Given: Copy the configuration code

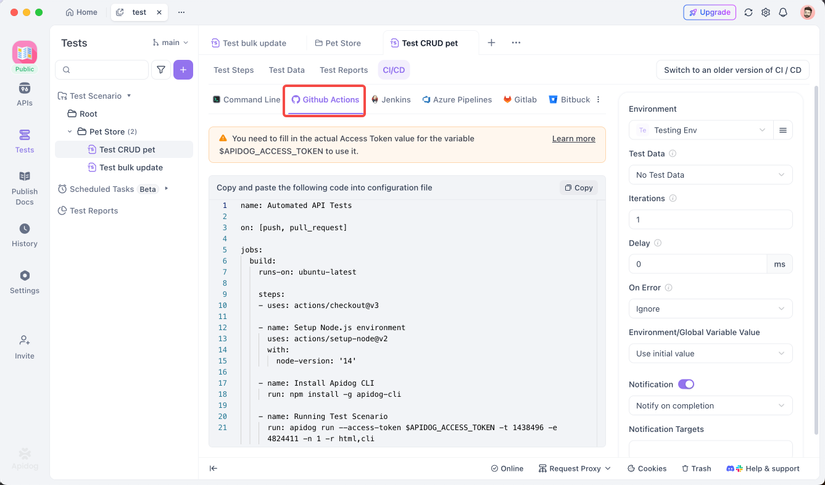Looking at the screenshot, I should tap(578, 188).
